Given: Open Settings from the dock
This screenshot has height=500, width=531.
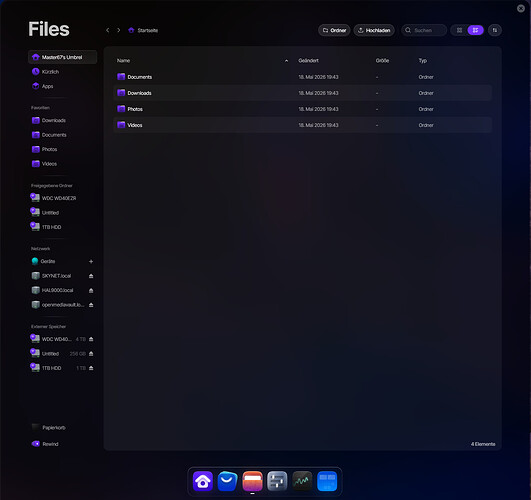Looking at the screenshot, I should point(277,481).
